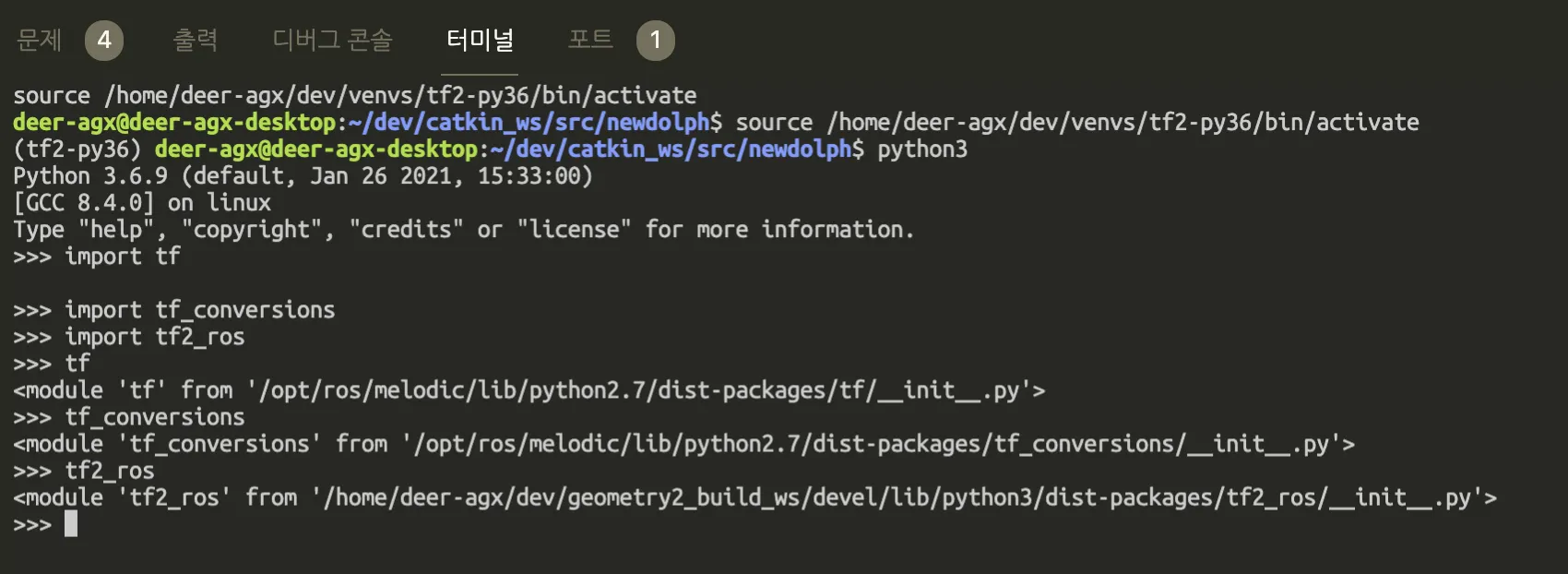This screenshot has width=1568, height=574.
Task: Switch to the 출력 output tab
Action: coord(196,40)
